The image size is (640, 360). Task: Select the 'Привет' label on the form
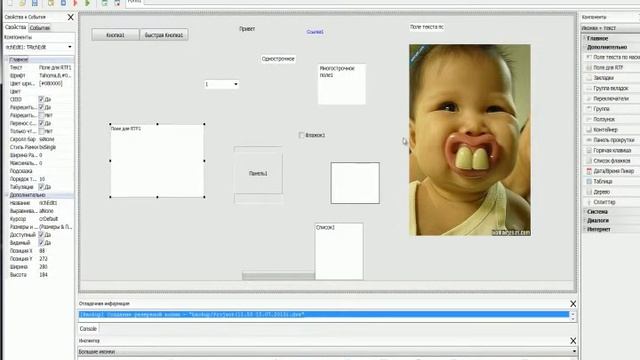(x=247, y=29)
